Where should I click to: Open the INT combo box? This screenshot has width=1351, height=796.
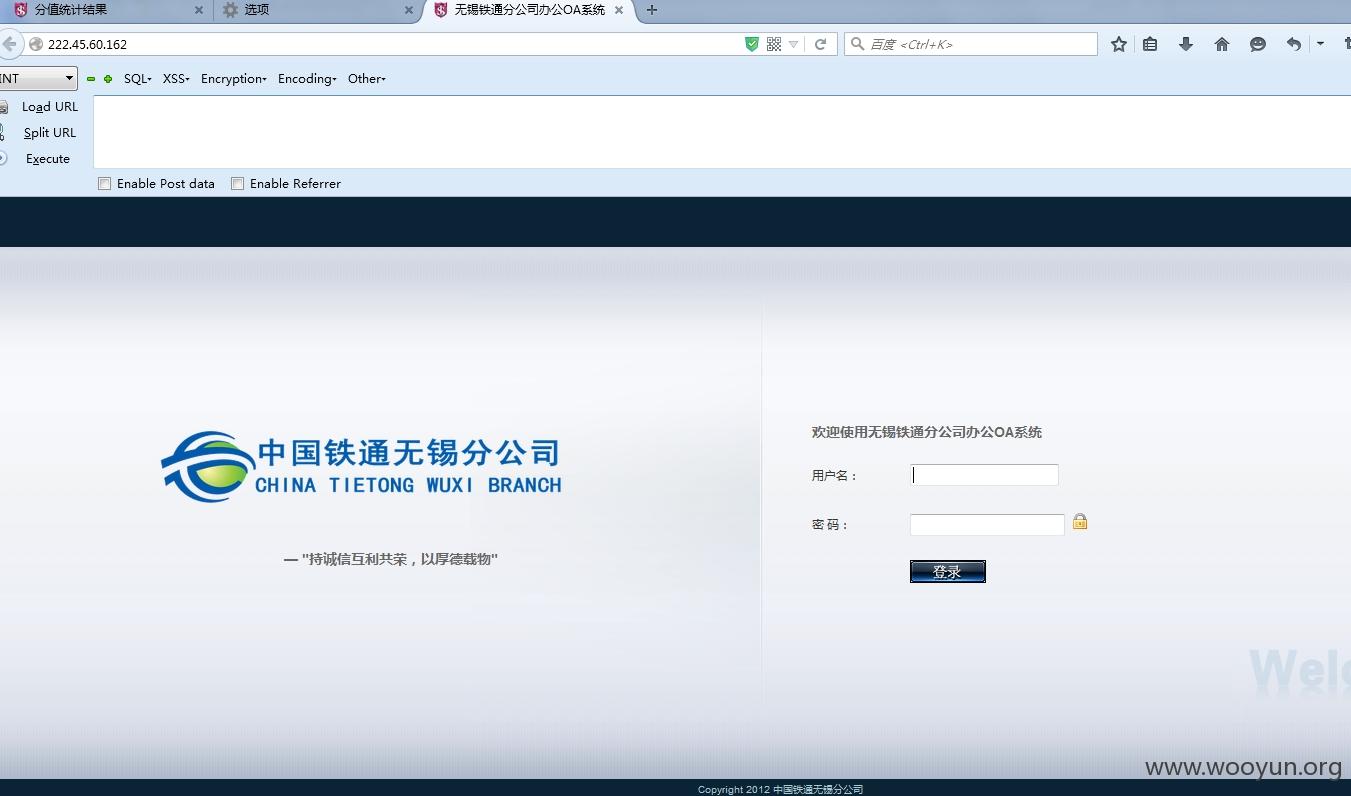[x=38, y=78]
